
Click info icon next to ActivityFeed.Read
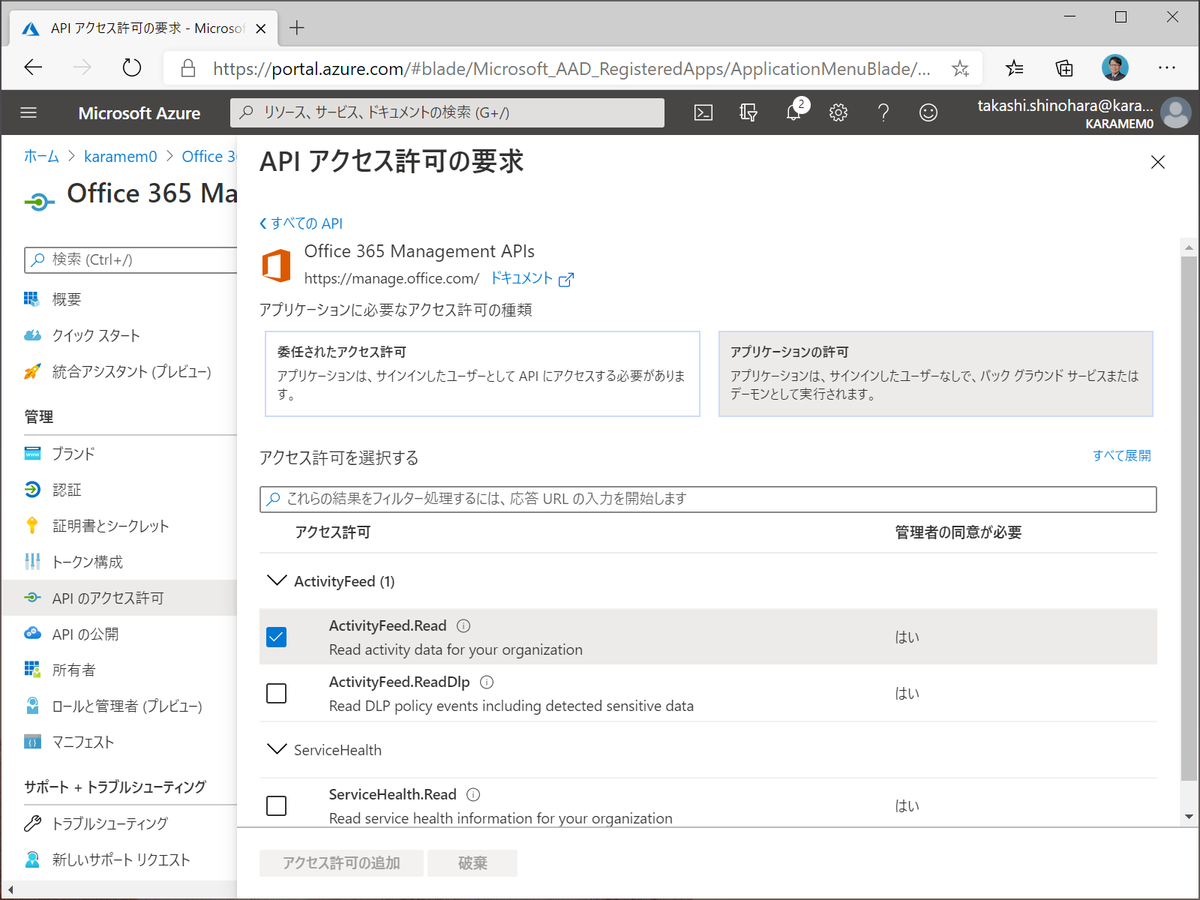click(463, 626)
